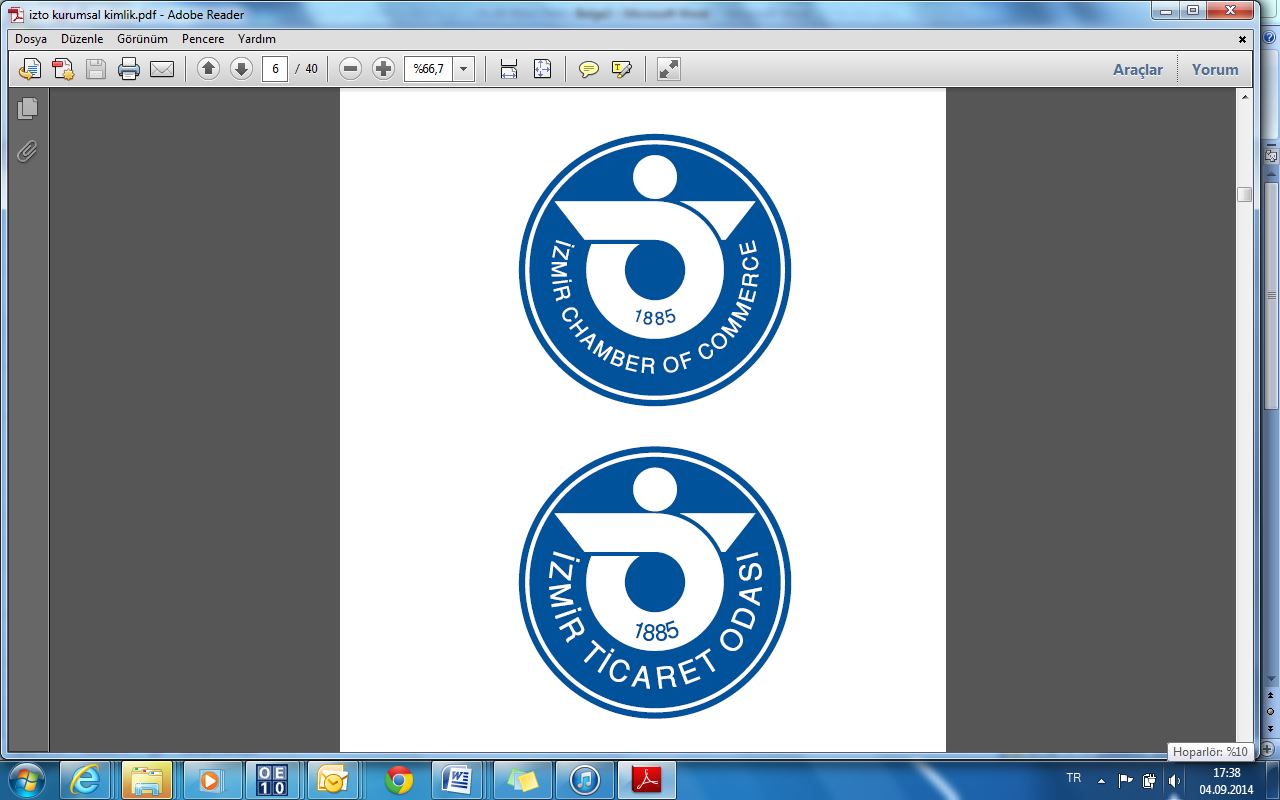Close the document with the small X
Screen dimensions: 1280x800
click(1243, 40)
